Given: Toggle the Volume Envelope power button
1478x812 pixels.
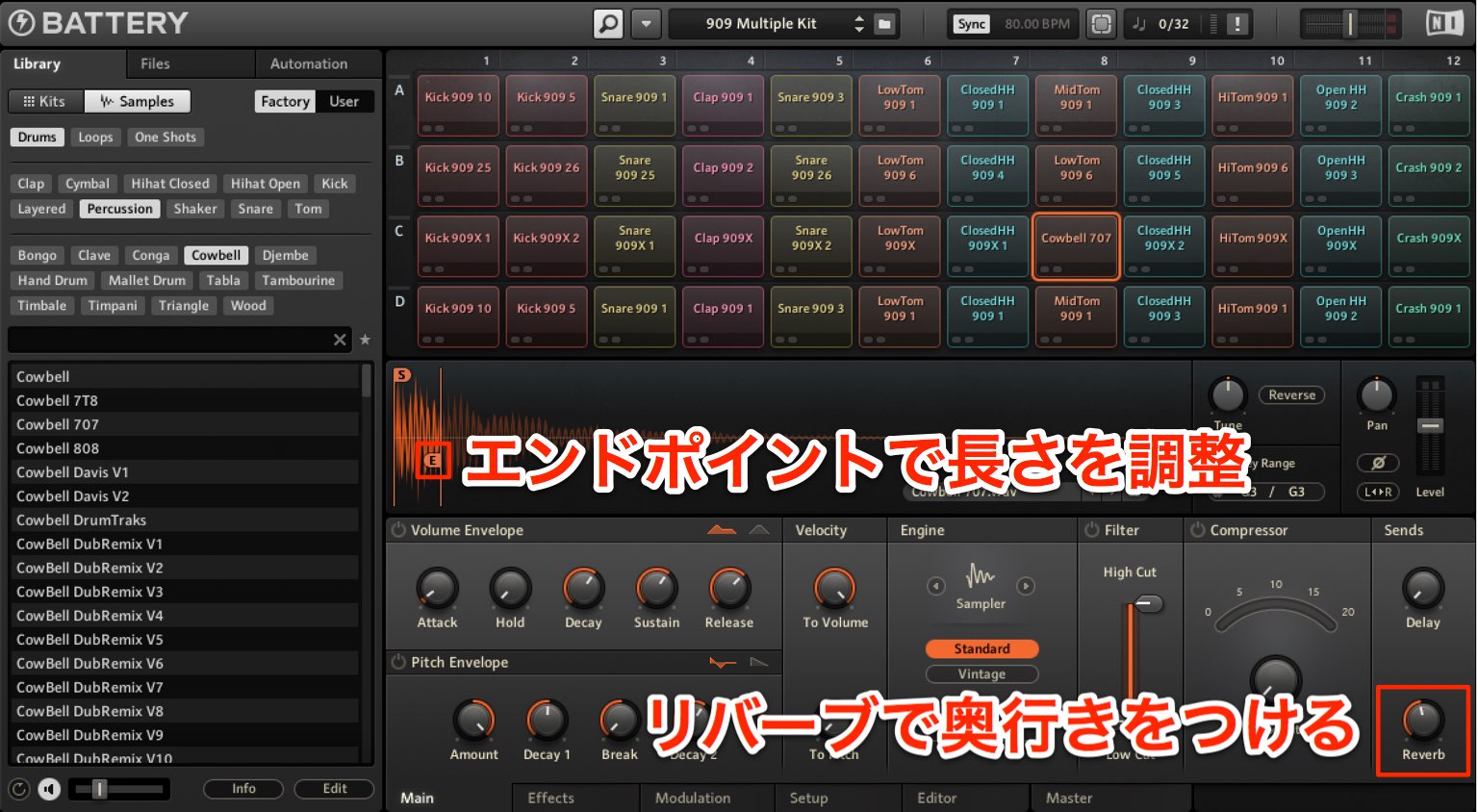Looking at the screenshot, I should [x=398, y=530].
